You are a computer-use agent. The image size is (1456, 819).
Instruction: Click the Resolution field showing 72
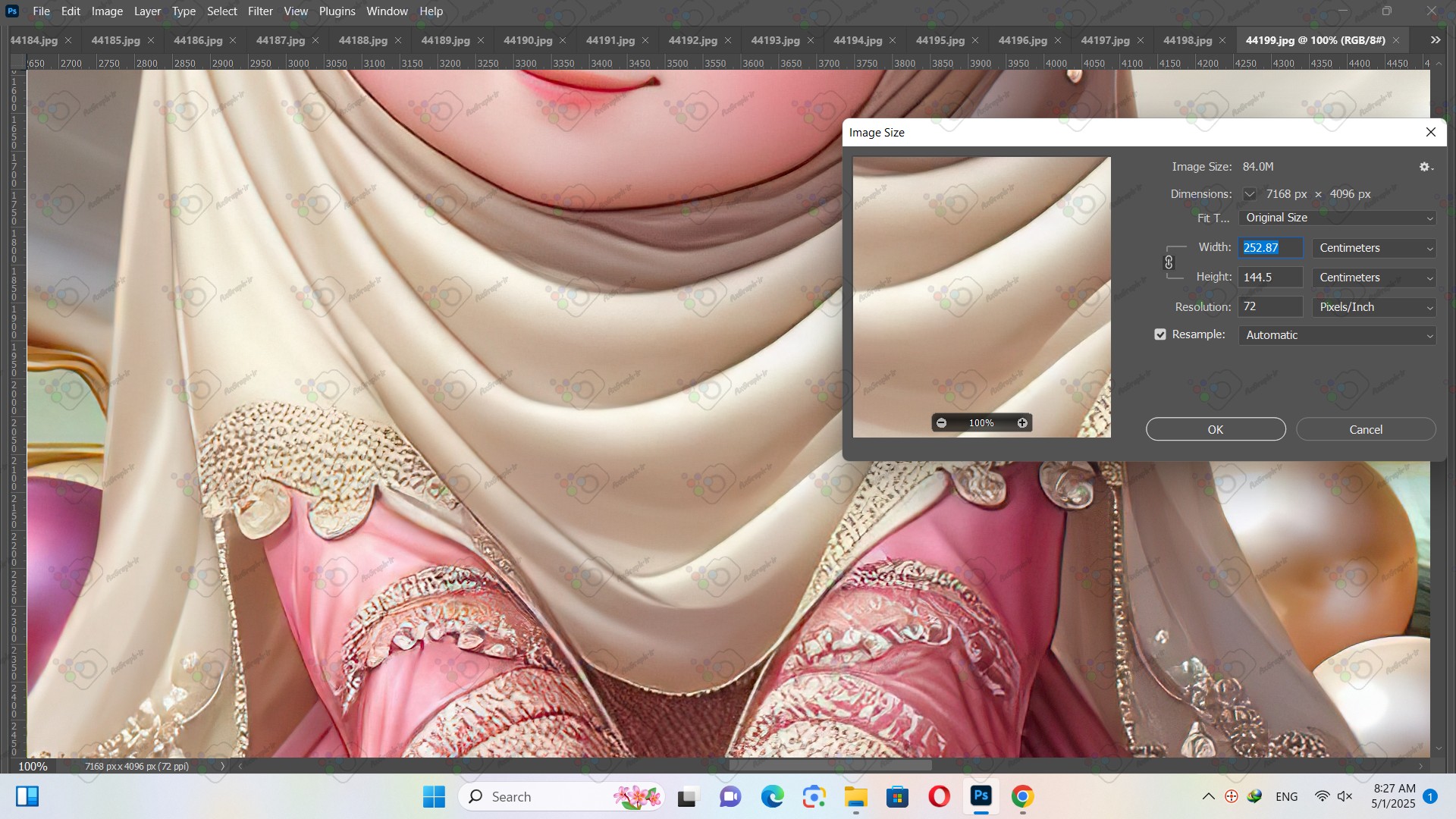click(1271, 307)
